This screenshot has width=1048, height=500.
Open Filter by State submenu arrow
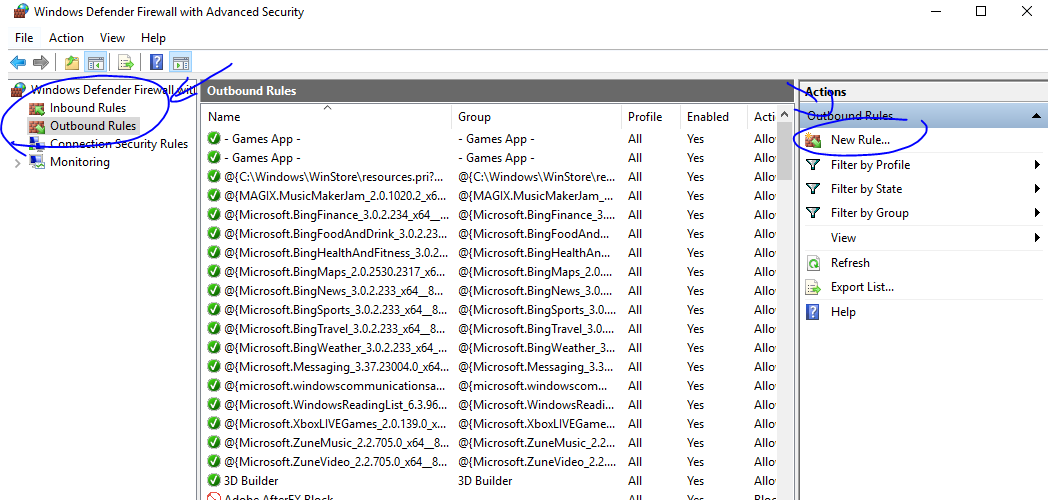pos(1037,189)
